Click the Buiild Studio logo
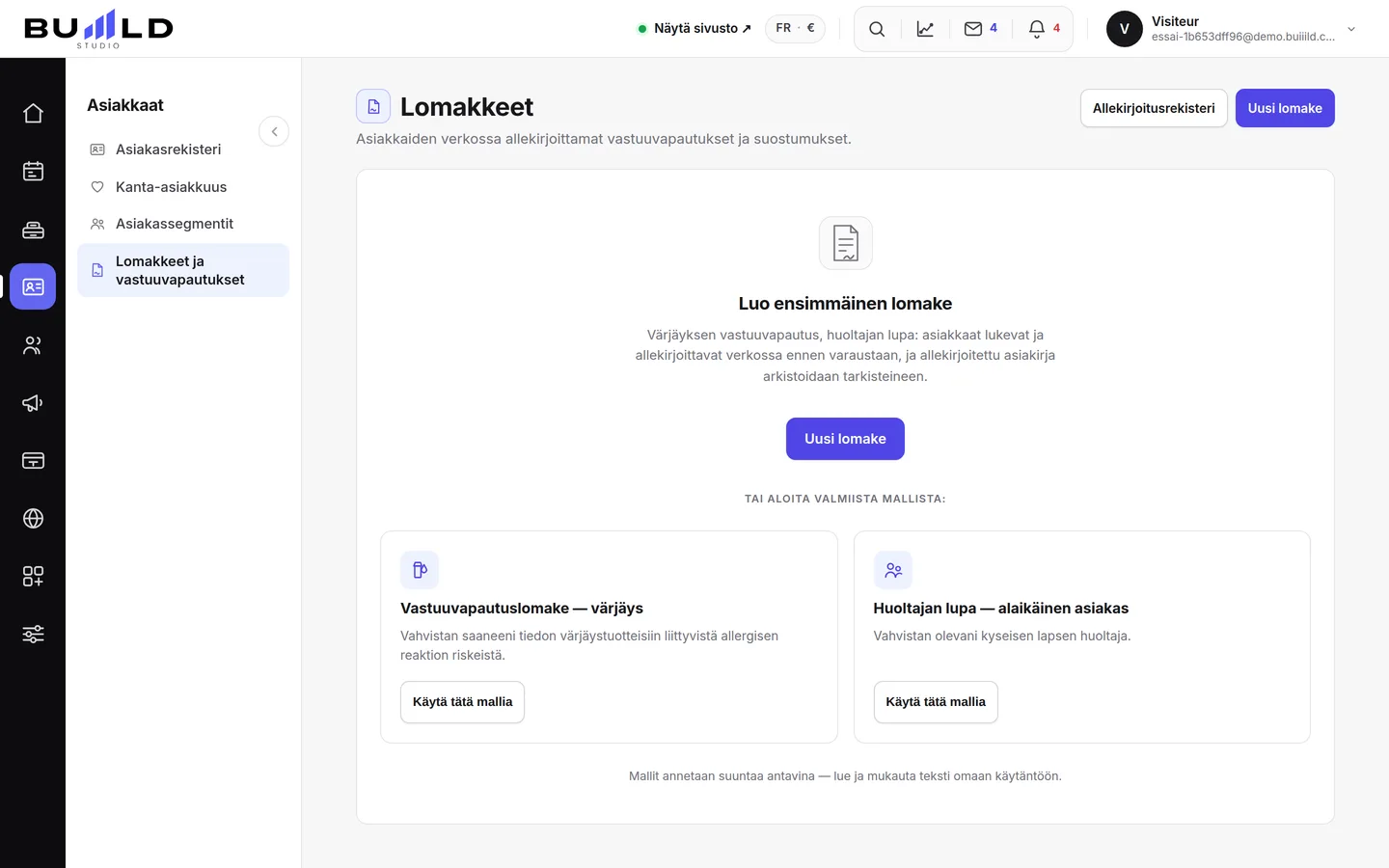The image size is (1389, 868). coord(98,29)
